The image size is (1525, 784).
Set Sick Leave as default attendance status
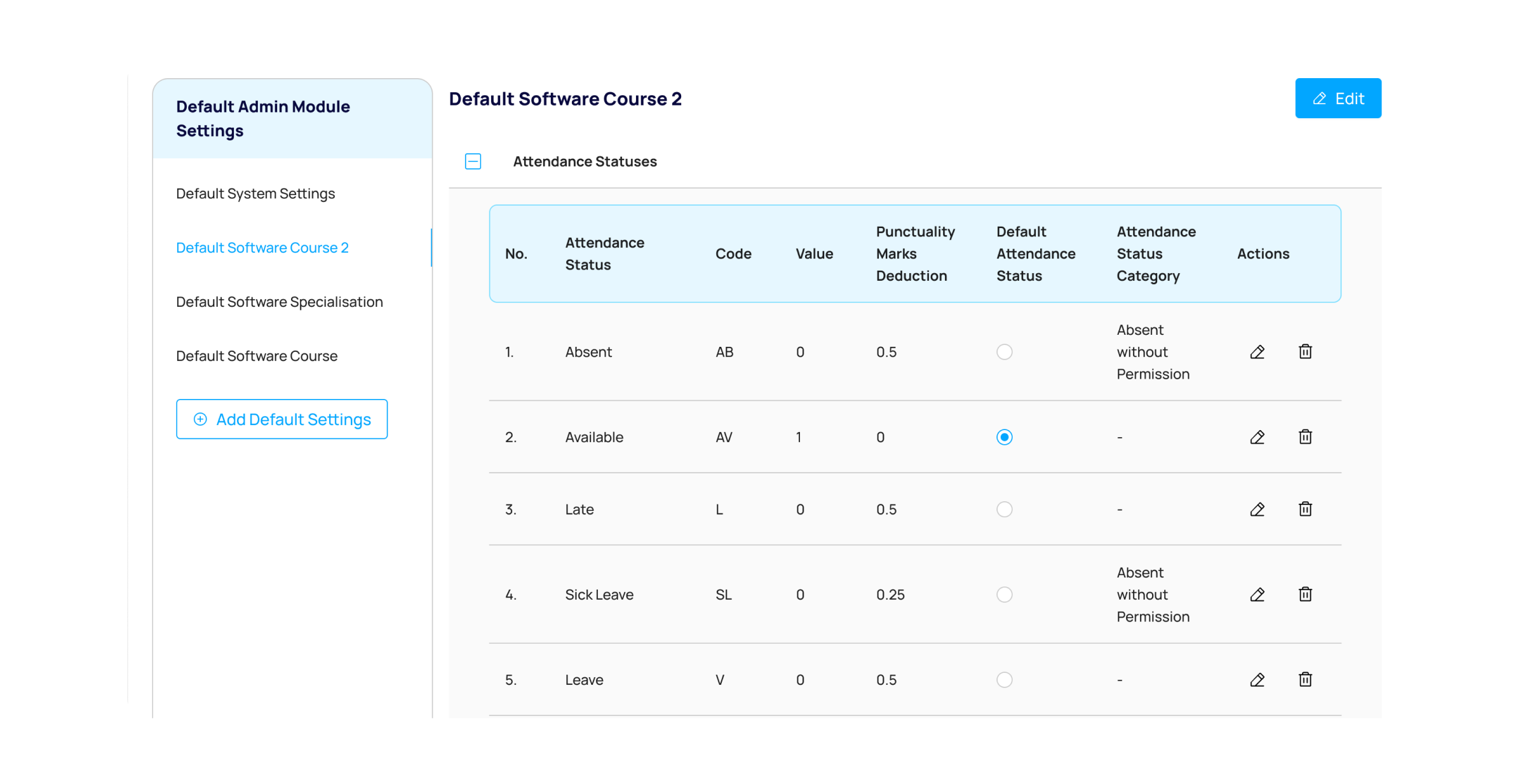[1004, 595]
